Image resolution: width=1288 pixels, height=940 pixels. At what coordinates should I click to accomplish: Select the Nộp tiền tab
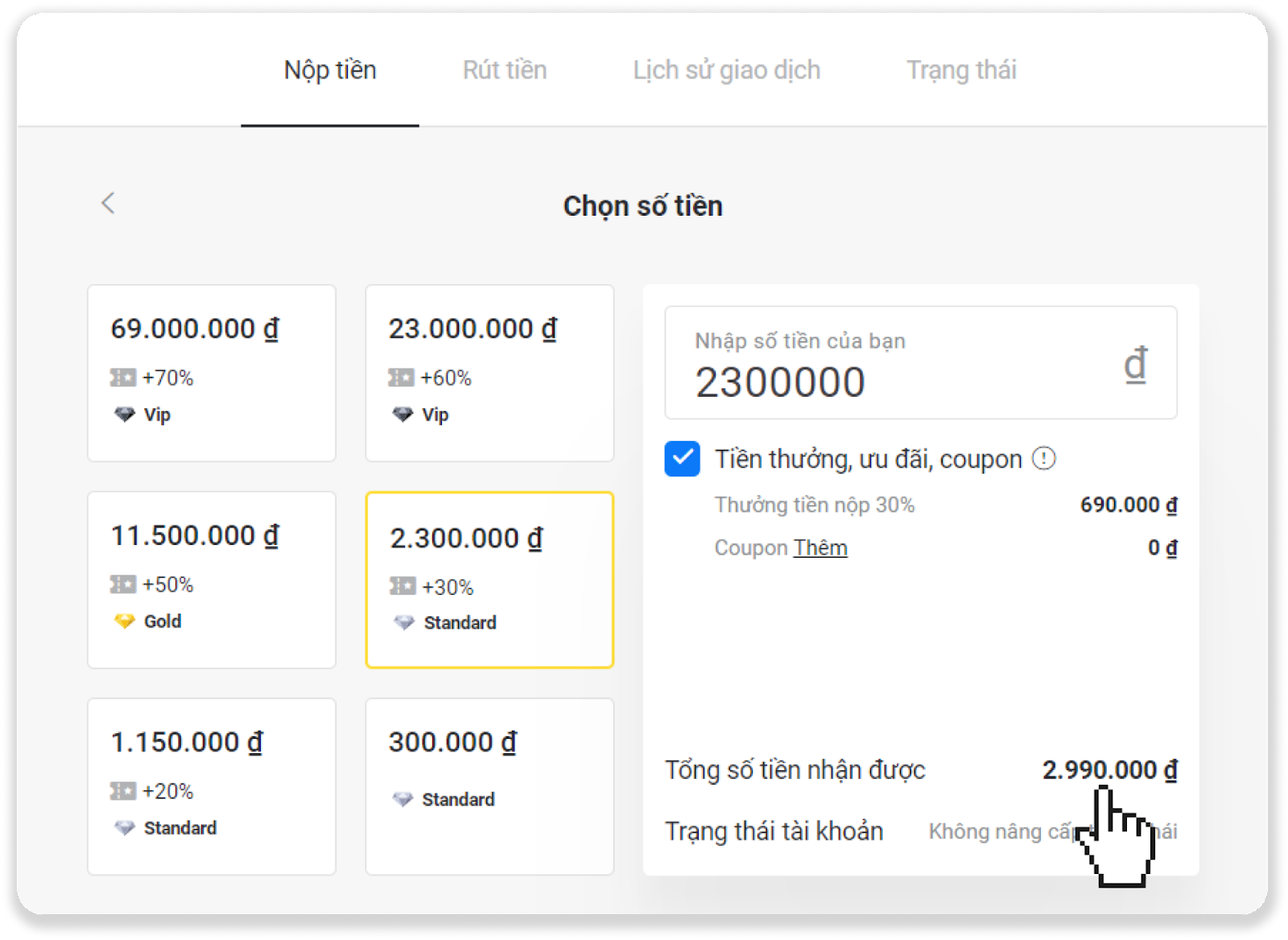[x=330, y=70]
